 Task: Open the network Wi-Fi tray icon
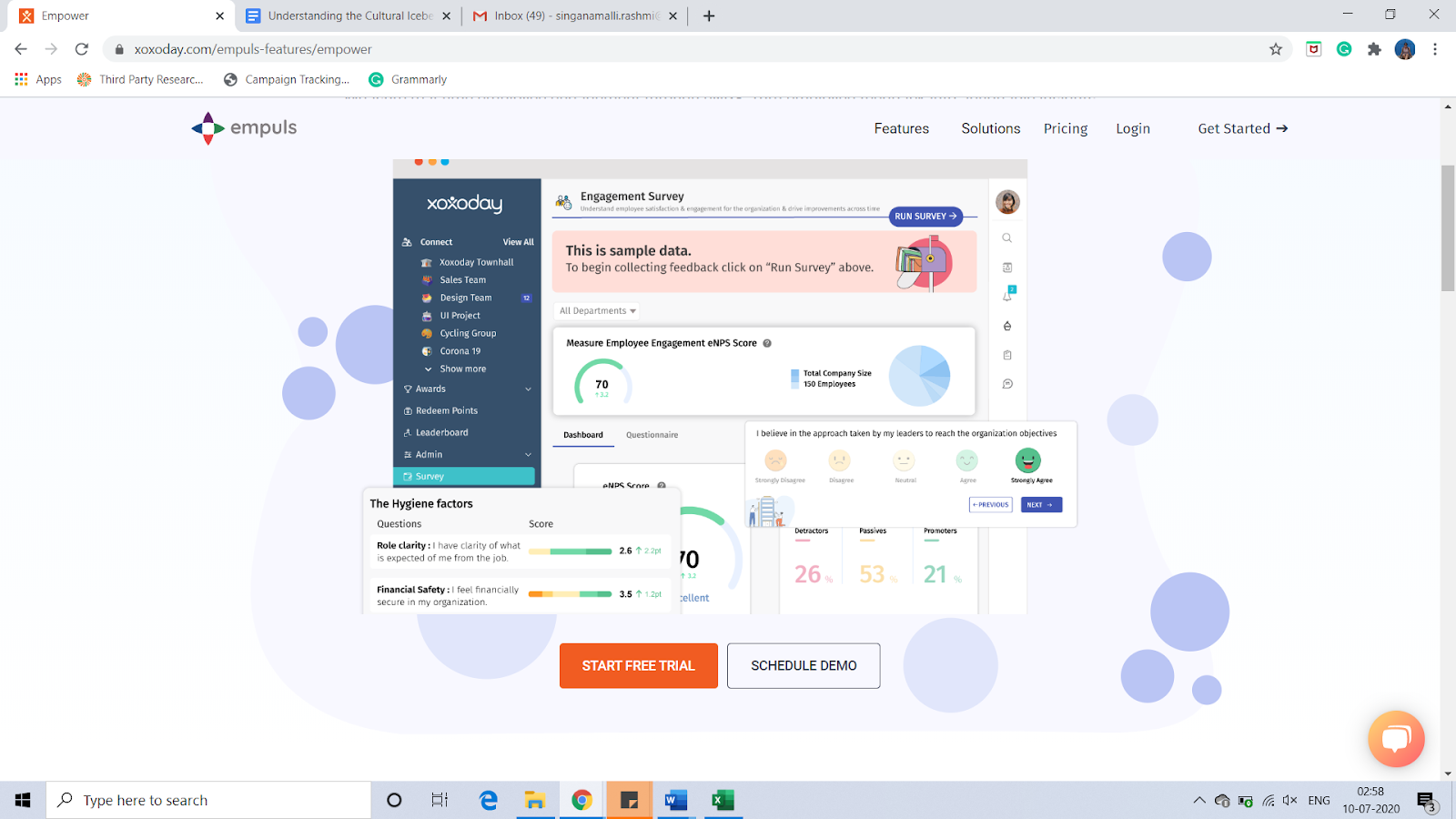coord(1268,801)
